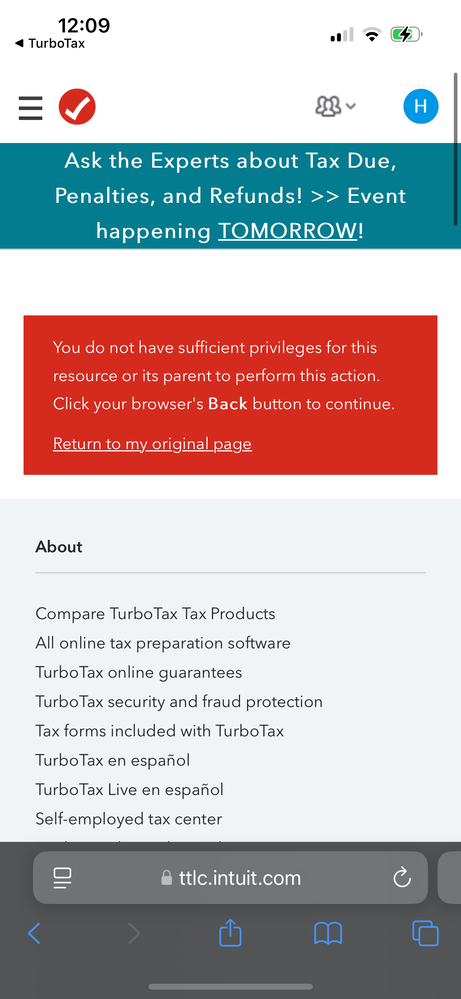This screenshot has height=999, width=461.
Task: Open Safari bookmarks book icon
Action: coord(329,934)
